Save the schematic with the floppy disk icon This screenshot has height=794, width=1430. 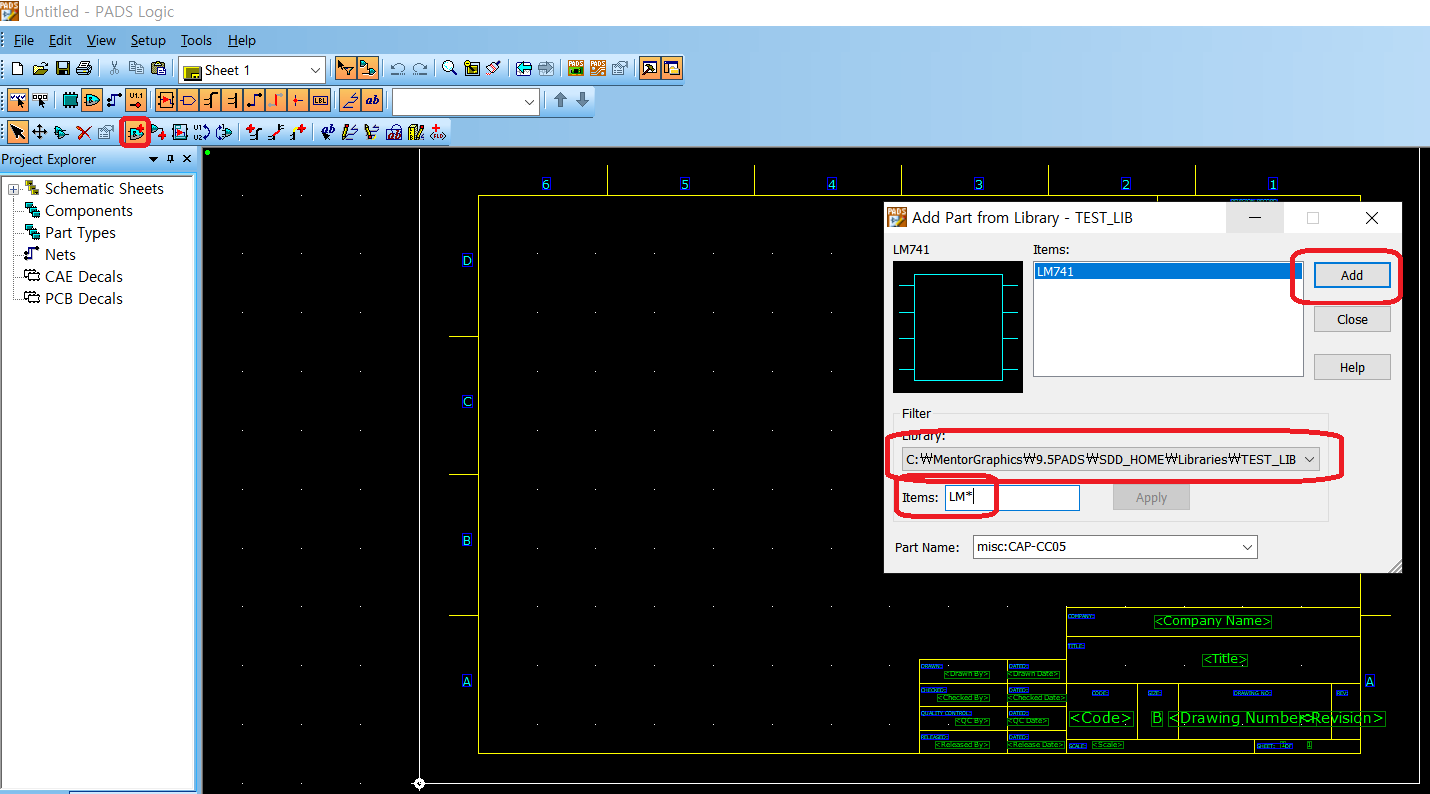point(62,69)
